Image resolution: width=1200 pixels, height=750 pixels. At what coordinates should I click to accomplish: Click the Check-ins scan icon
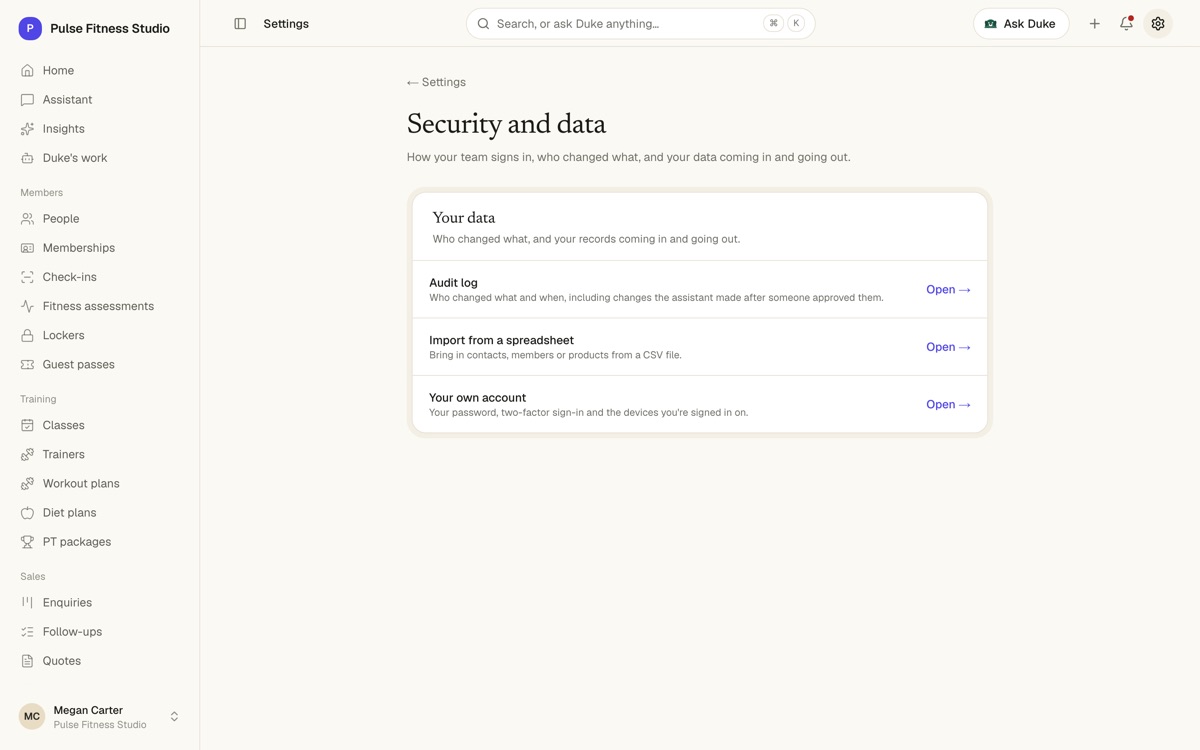(27, 277)
